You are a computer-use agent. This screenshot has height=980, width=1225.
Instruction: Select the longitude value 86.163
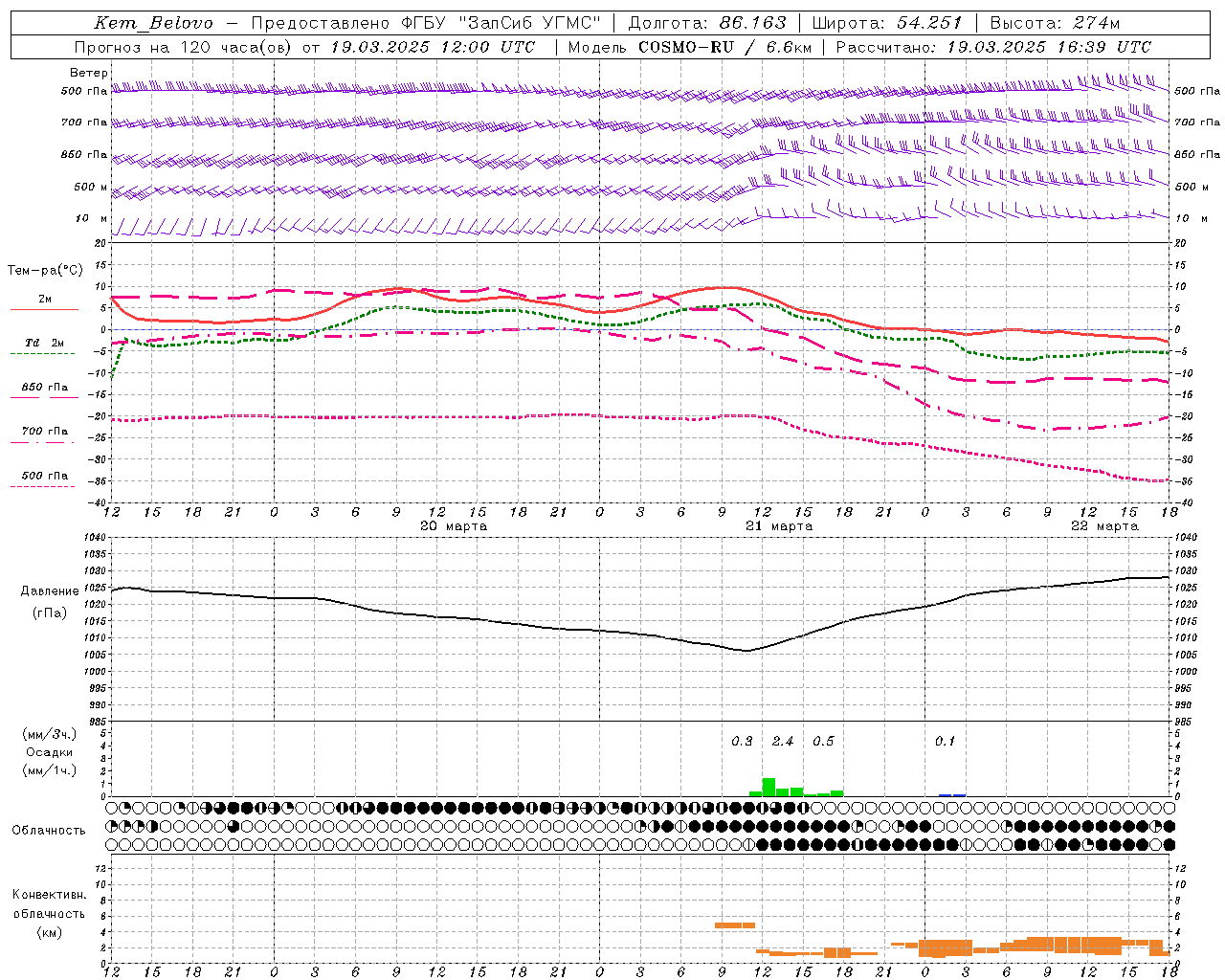tap(753, 23)
